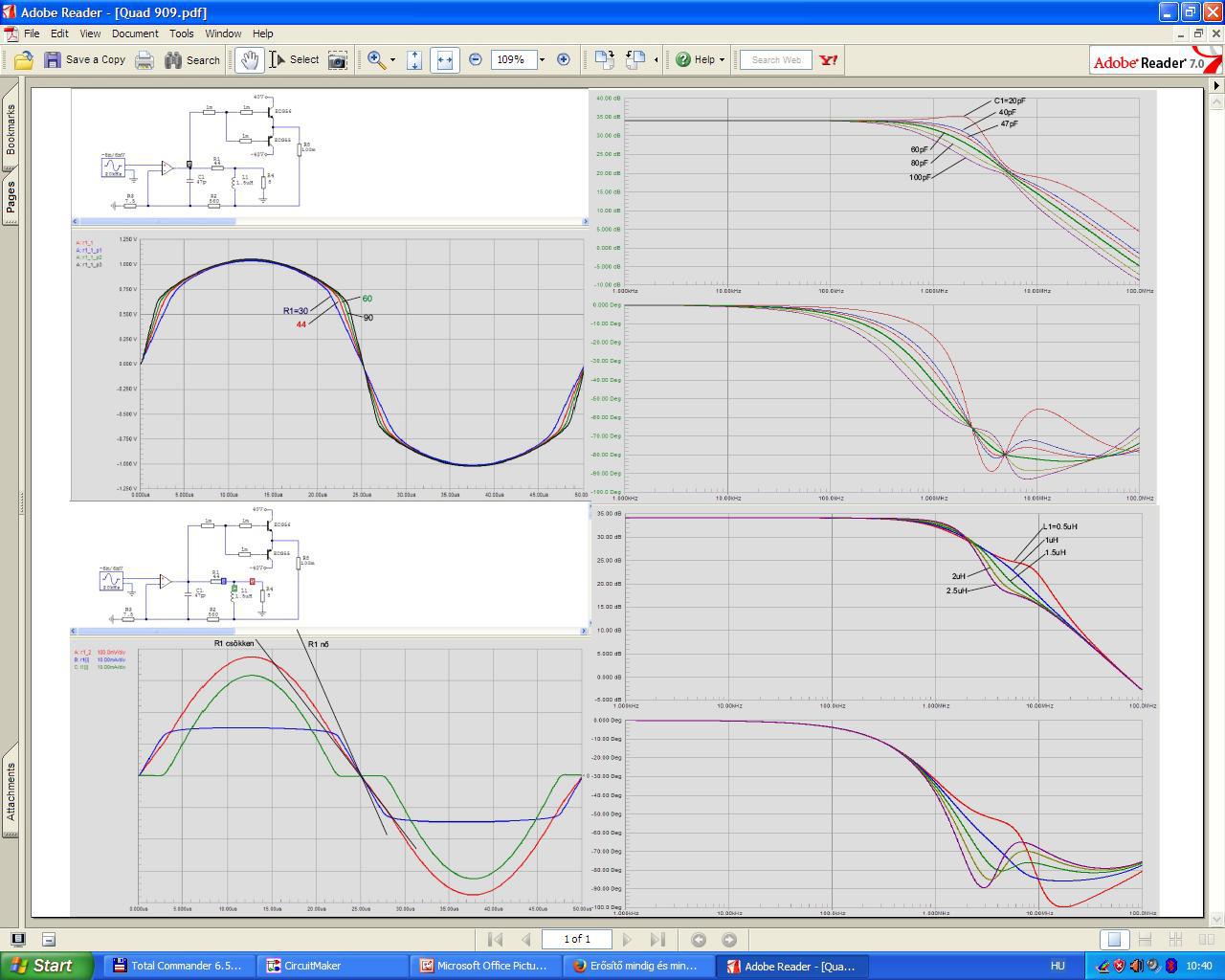The height and width of the screenshot is (980, 1225).
Task: Open the Edit menu
Action: click(59, 33)
